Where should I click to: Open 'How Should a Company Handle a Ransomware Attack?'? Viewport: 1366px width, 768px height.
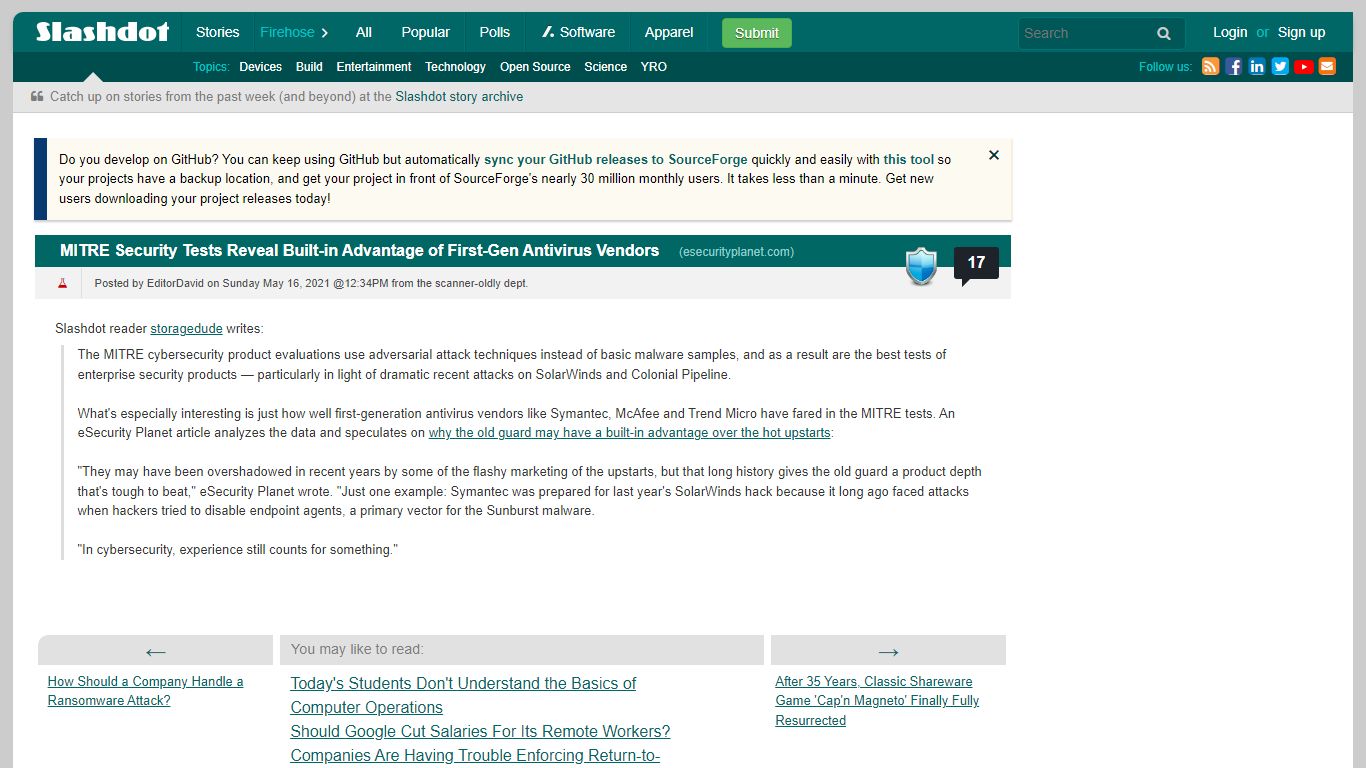(145, 691)
